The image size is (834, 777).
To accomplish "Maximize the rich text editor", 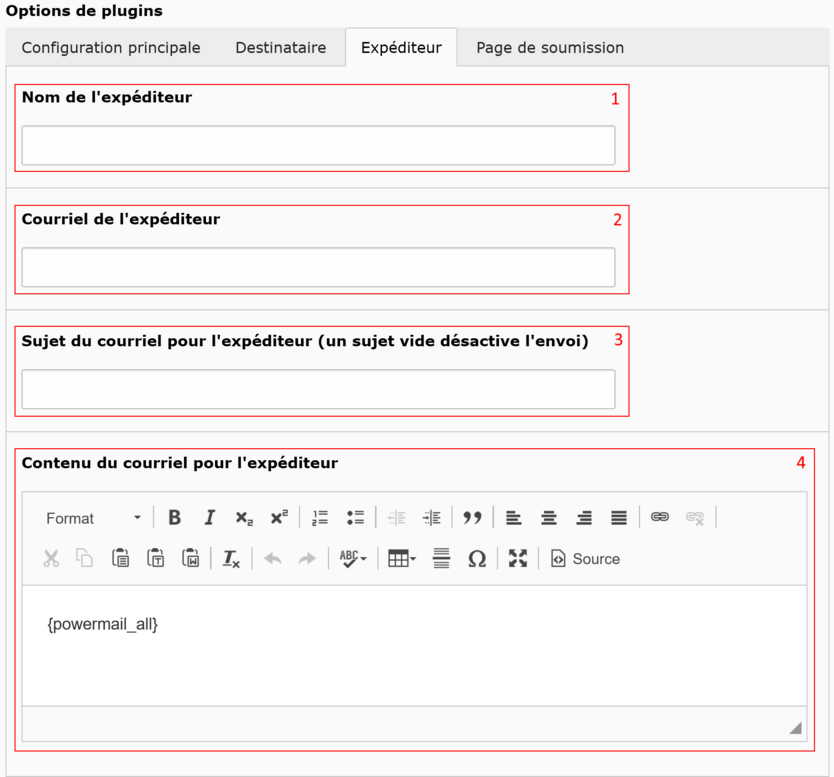I will click(x=518, y=559).
